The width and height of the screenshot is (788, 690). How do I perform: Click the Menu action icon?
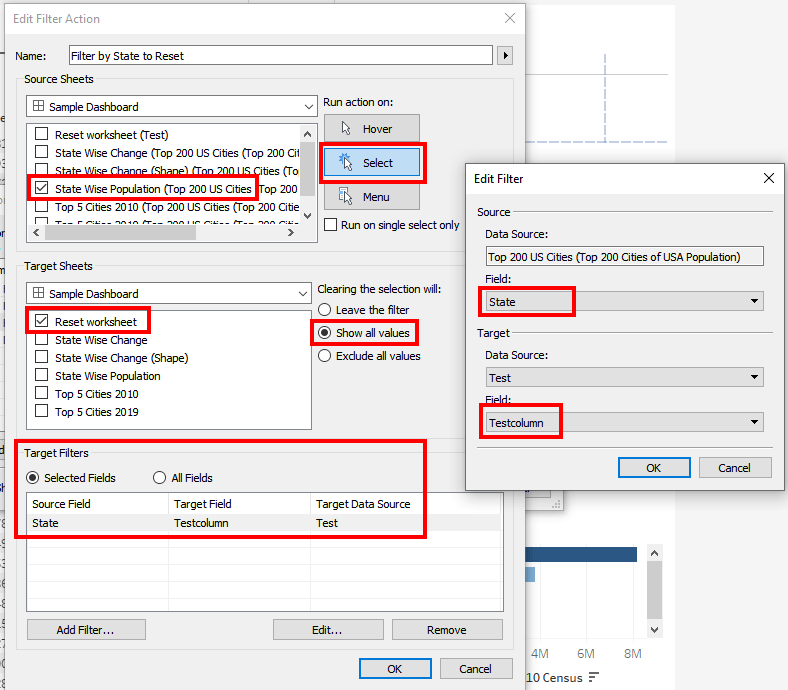(345, 196)
